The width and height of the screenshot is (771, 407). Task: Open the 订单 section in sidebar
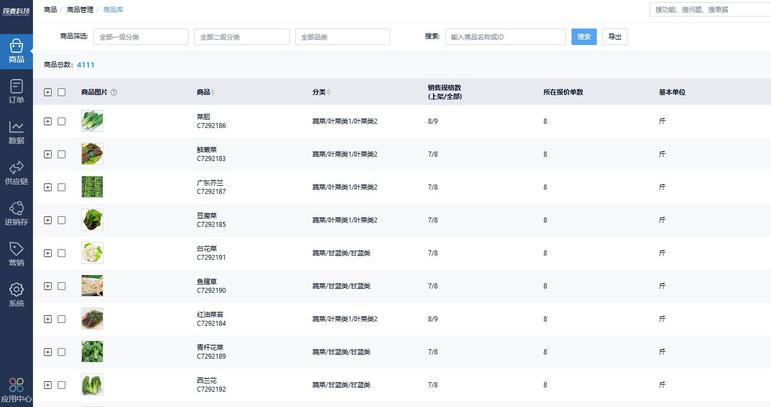coord(16,91)
